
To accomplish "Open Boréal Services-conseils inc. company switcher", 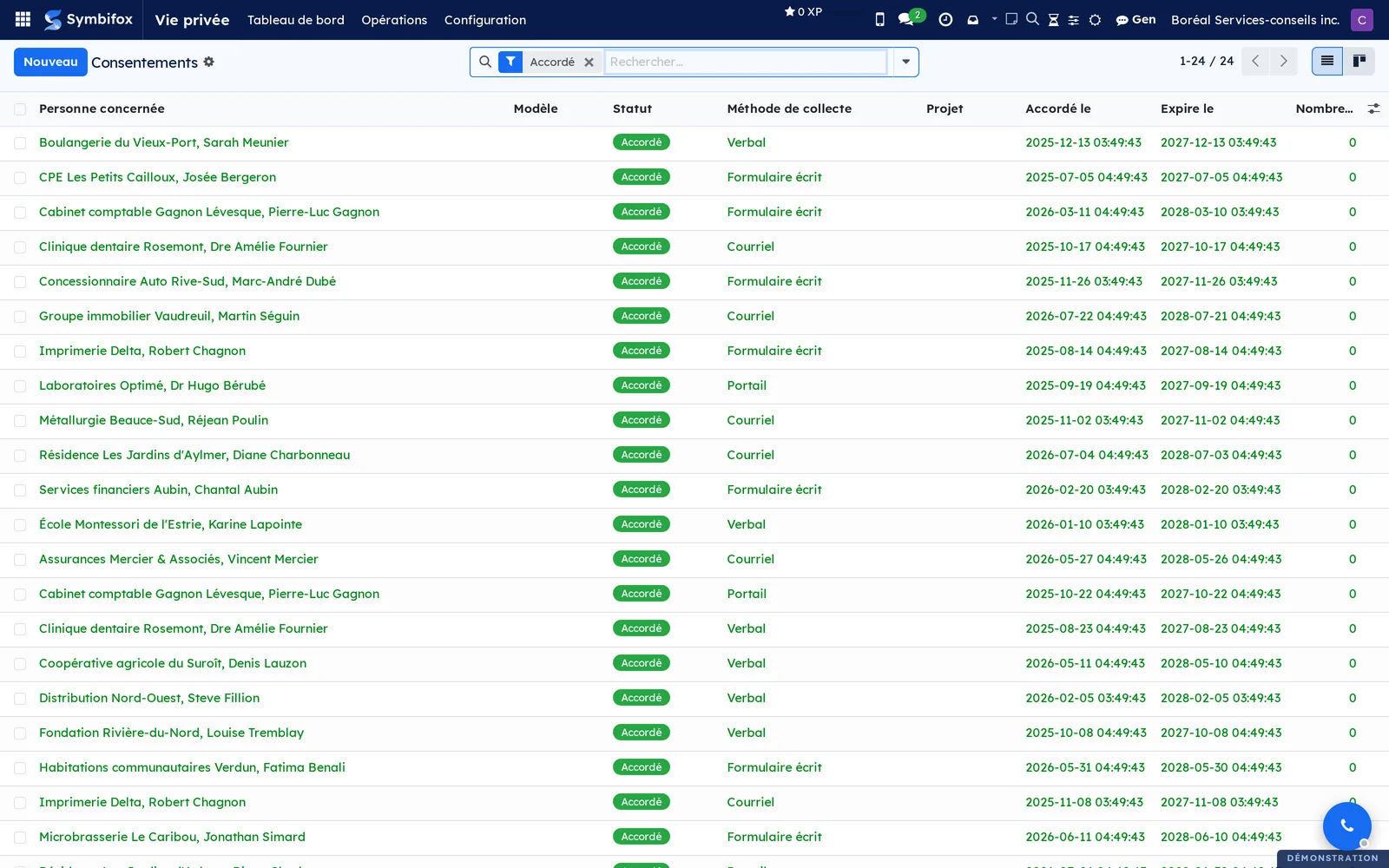I will pyautogui.click(x=1254, y=19).
